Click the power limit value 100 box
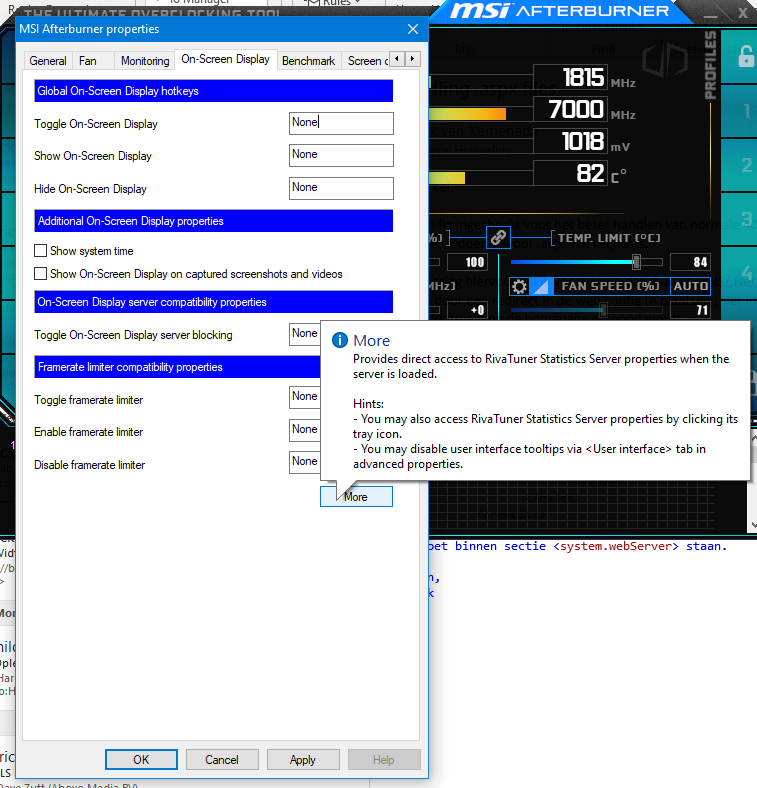 click(467, 262)
